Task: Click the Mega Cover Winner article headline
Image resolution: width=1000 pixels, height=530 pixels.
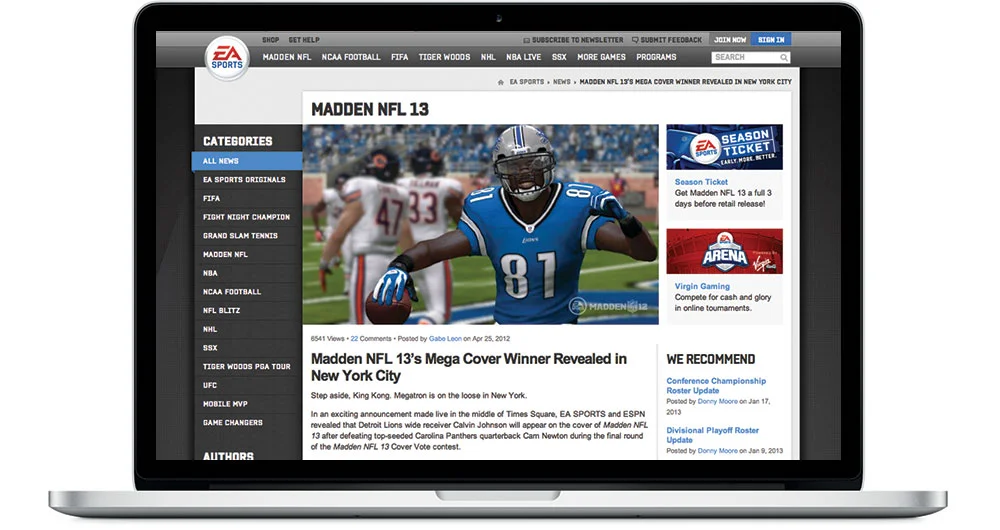Action: (469, 367)
